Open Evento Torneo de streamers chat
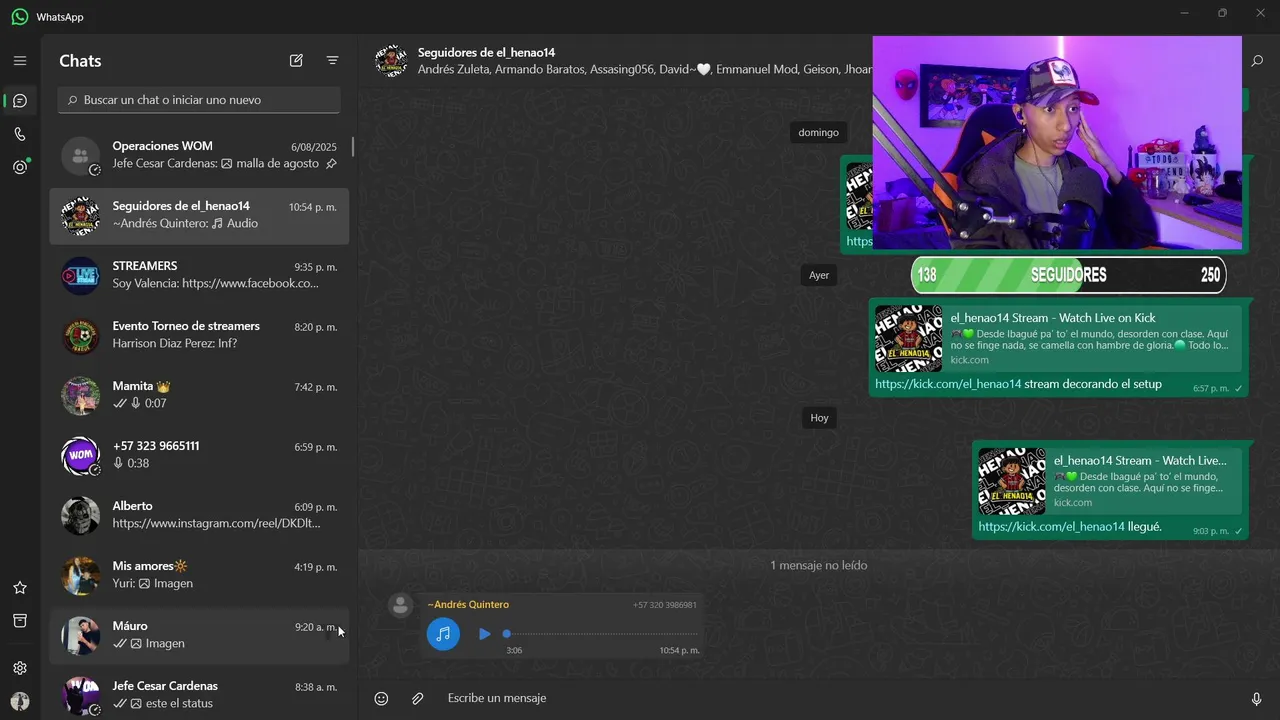The height and width of the screenshot is (720, 1280). tap(199, 335)
